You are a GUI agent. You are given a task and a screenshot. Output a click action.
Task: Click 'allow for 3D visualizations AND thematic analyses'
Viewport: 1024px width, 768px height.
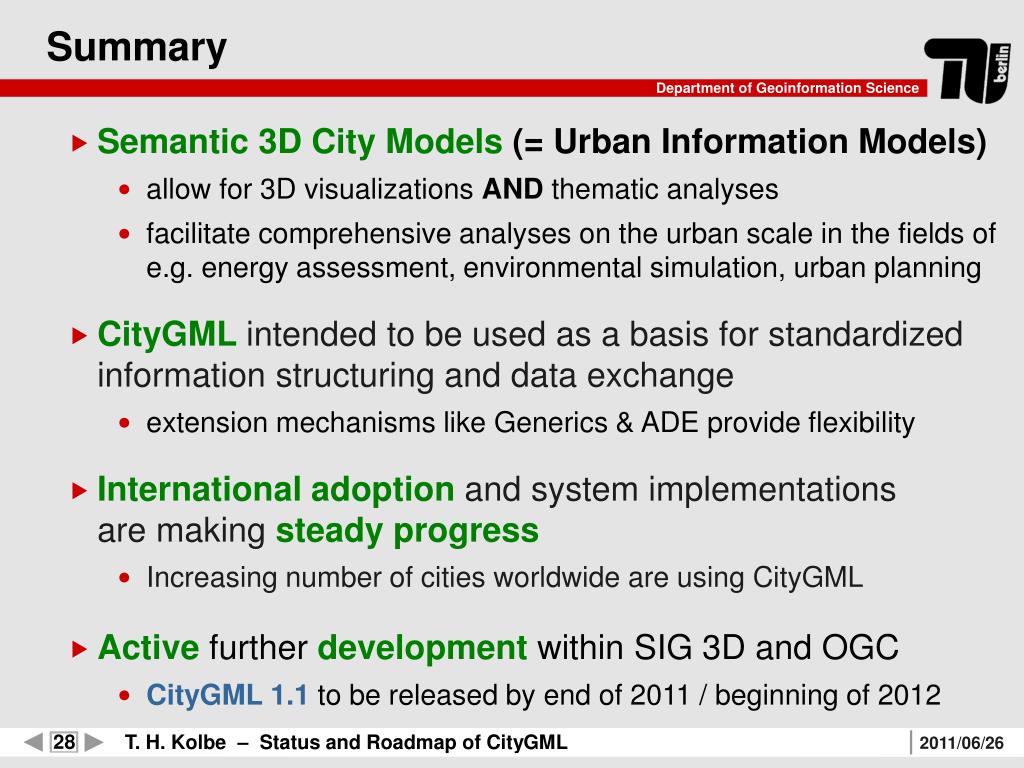point(462,189)
